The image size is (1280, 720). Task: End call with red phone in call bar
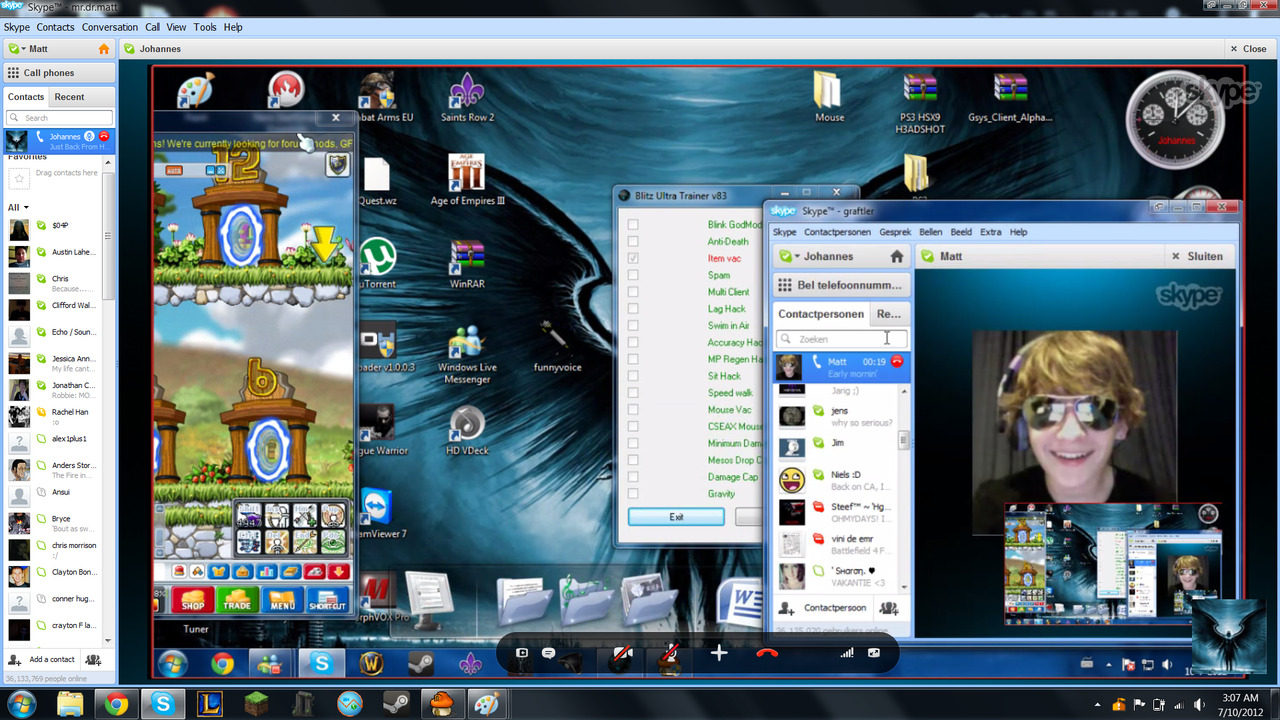tap(767, 653)
